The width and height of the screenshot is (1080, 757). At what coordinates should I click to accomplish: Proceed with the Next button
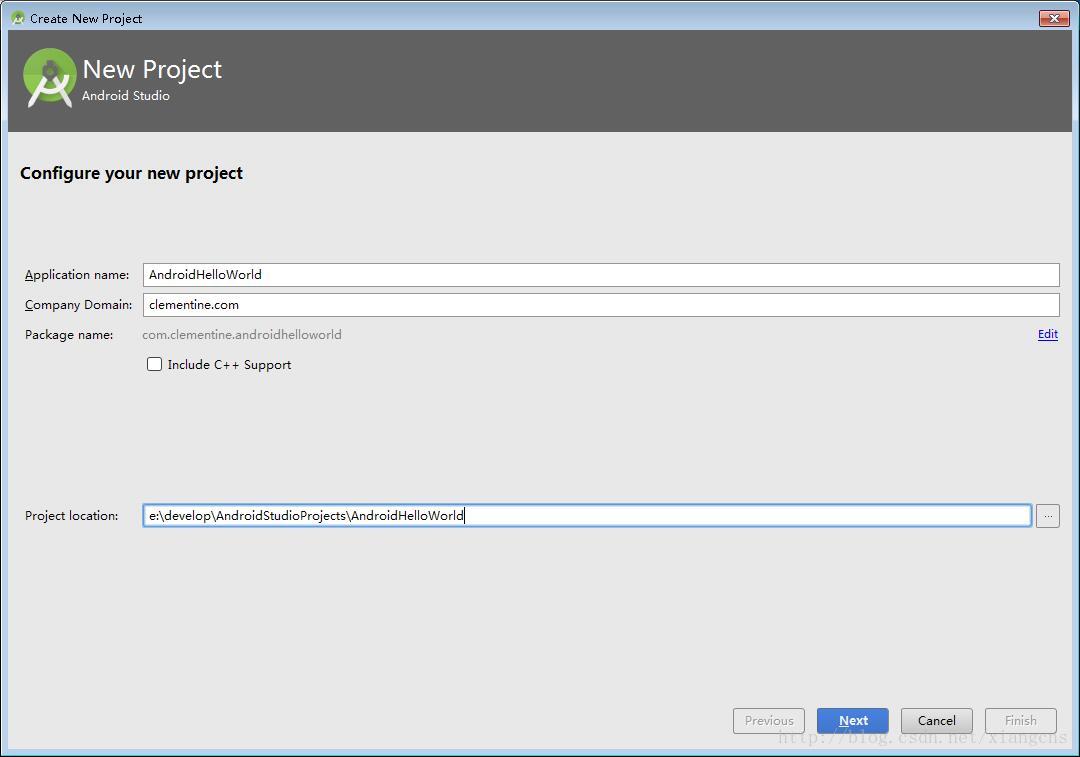pyautogui.click(x=853, y=720)
